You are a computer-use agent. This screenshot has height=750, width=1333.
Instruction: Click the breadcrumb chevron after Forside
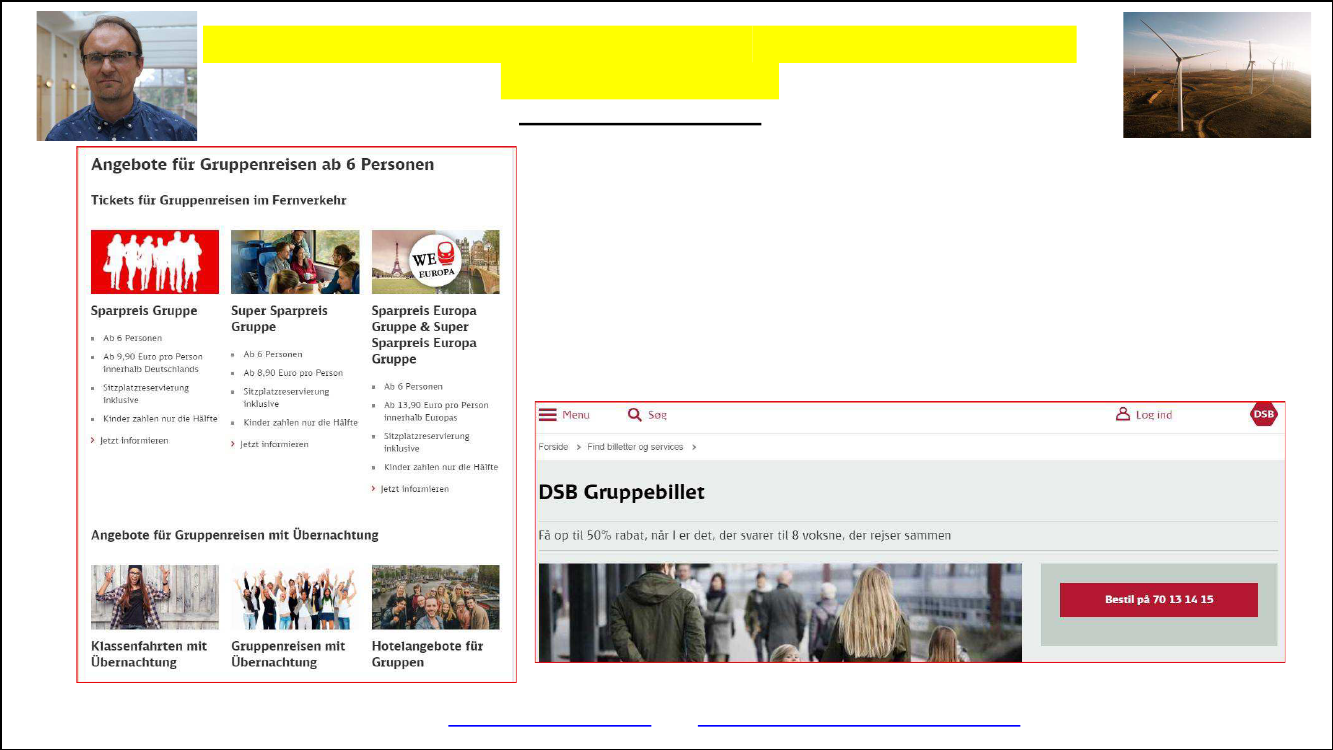[x=578, y=447]
